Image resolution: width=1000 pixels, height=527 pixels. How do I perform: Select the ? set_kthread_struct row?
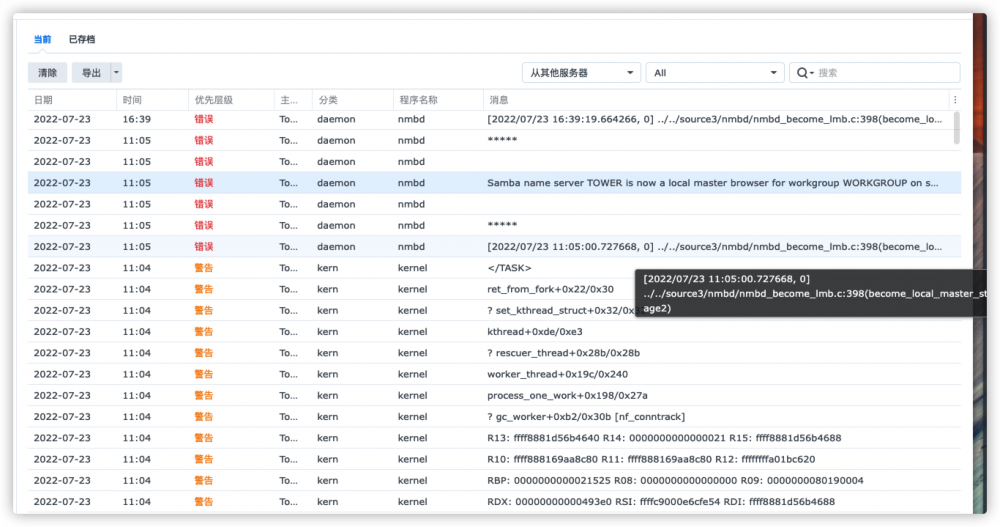pos(494,311)
